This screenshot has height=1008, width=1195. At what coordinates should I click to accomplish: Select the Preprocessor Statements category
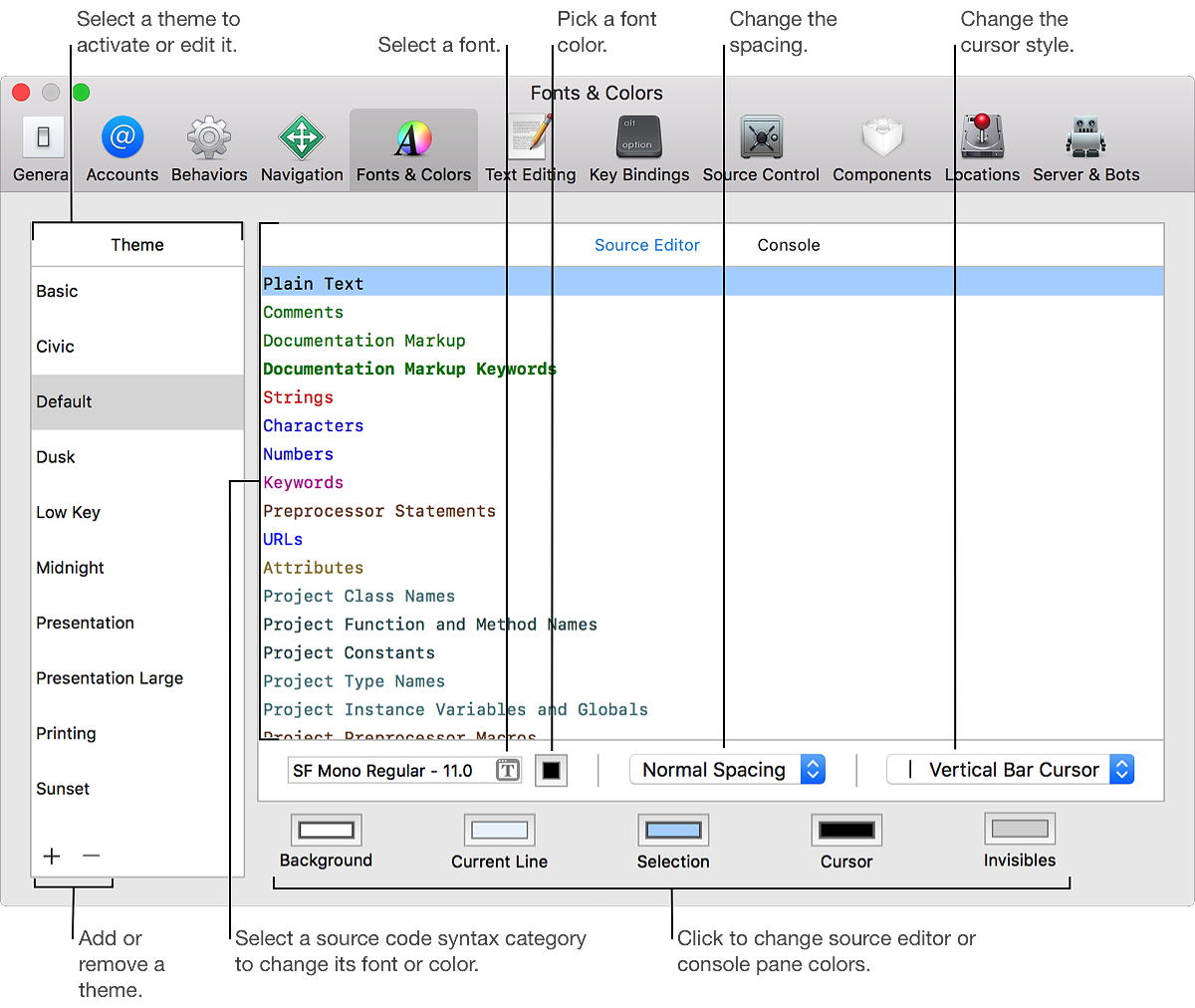(x=712, y=511)
